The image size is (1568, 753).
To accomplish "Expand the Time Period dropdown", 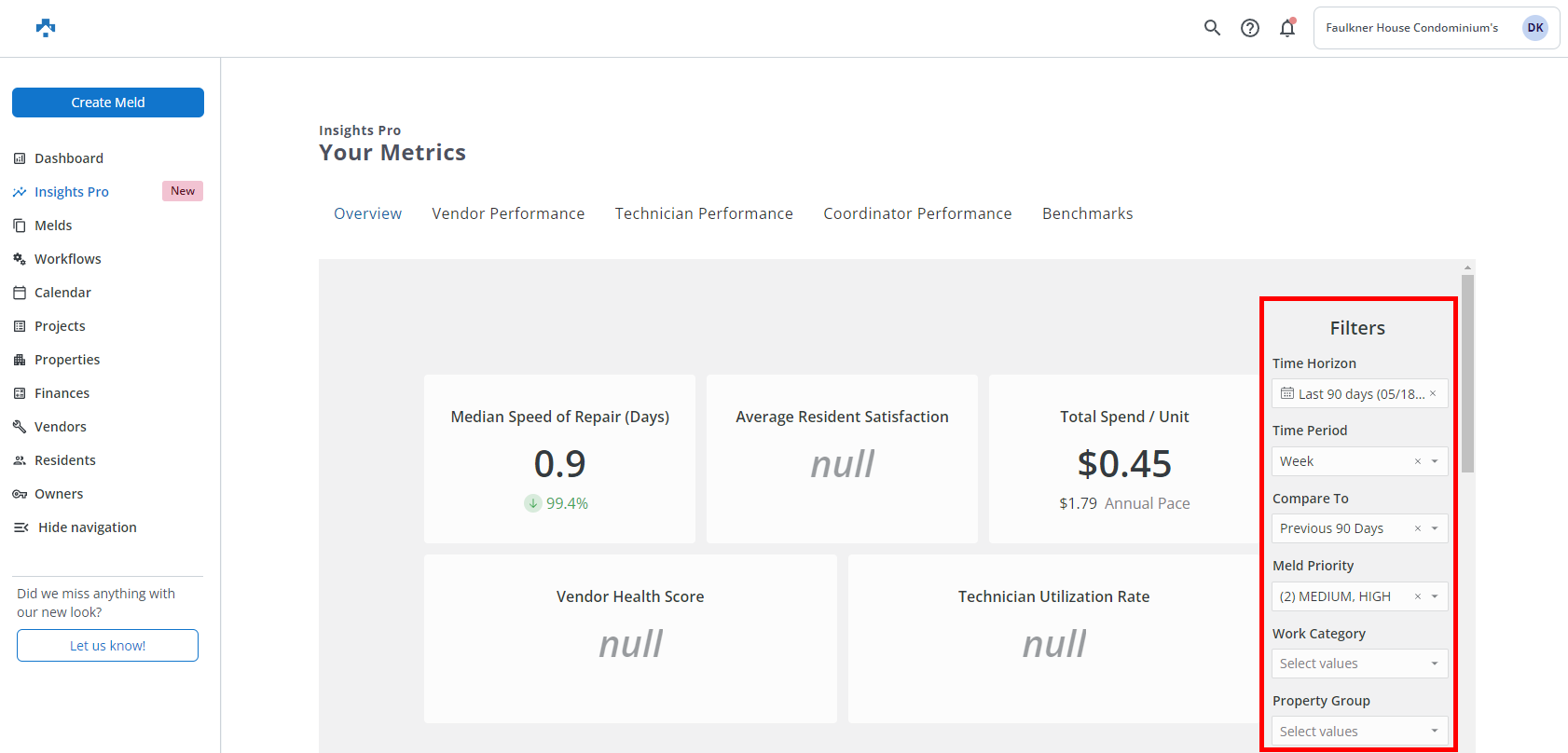I will click(1435, 461).
